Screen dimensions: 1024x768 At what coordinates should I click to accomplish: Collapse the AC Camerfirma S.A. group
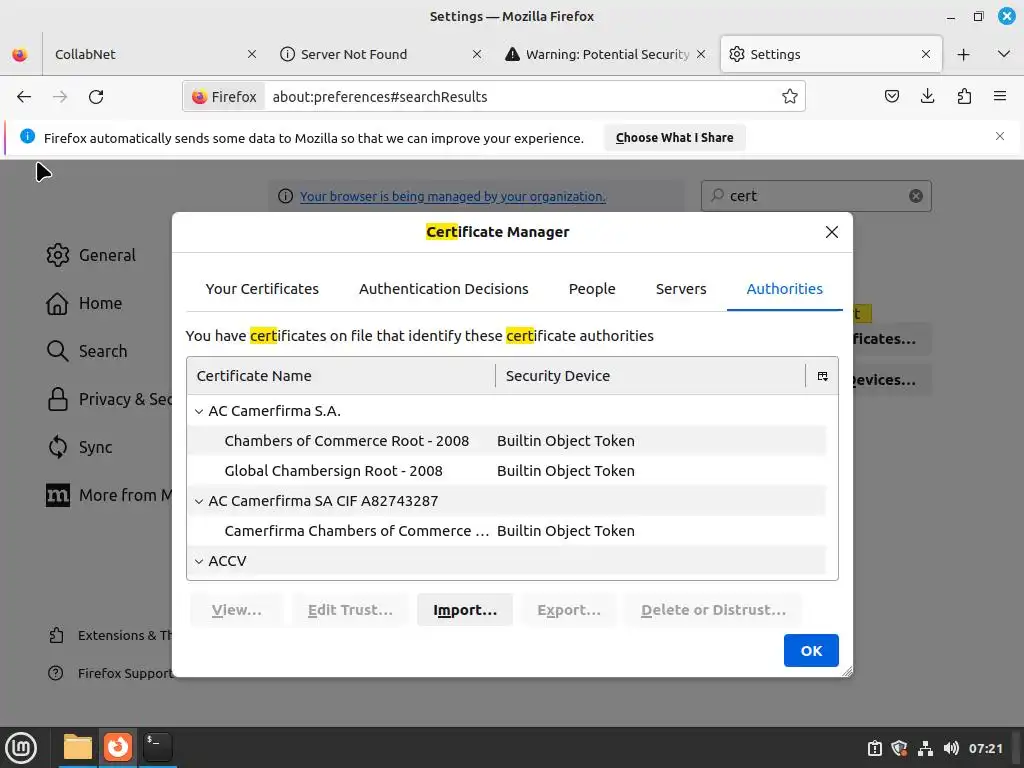pos(199,411)
